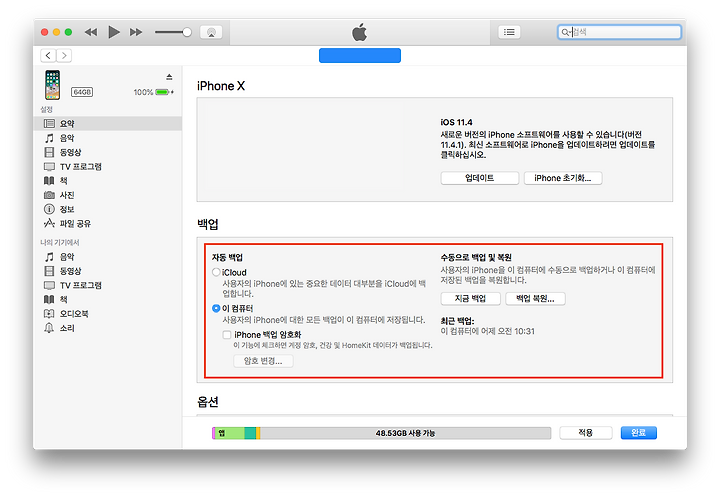Screen dimensions: 720x497
Task: Click the iPhone 초기화... button
Action: click(562, 178)
